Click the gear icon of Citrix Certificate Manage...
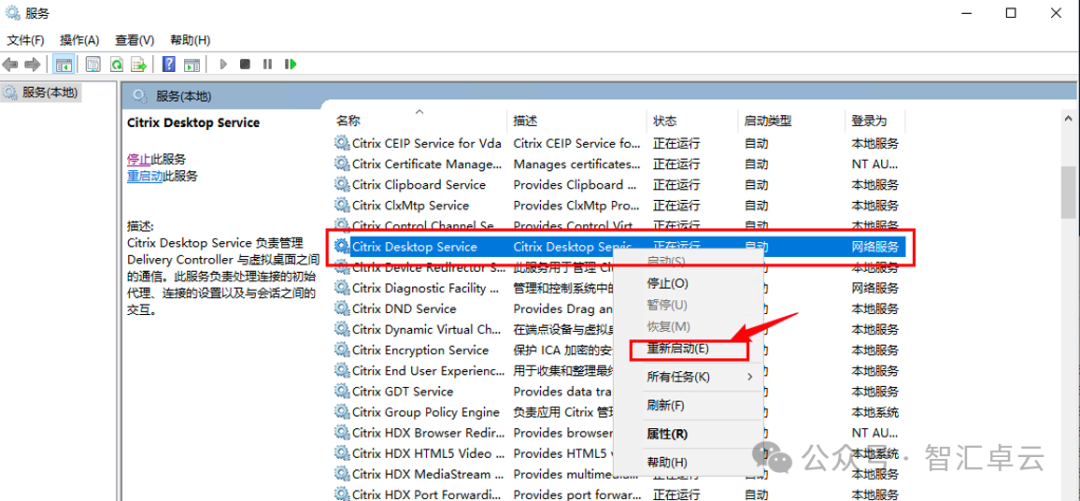The image size is (1080, 501). tap(342, 164)
